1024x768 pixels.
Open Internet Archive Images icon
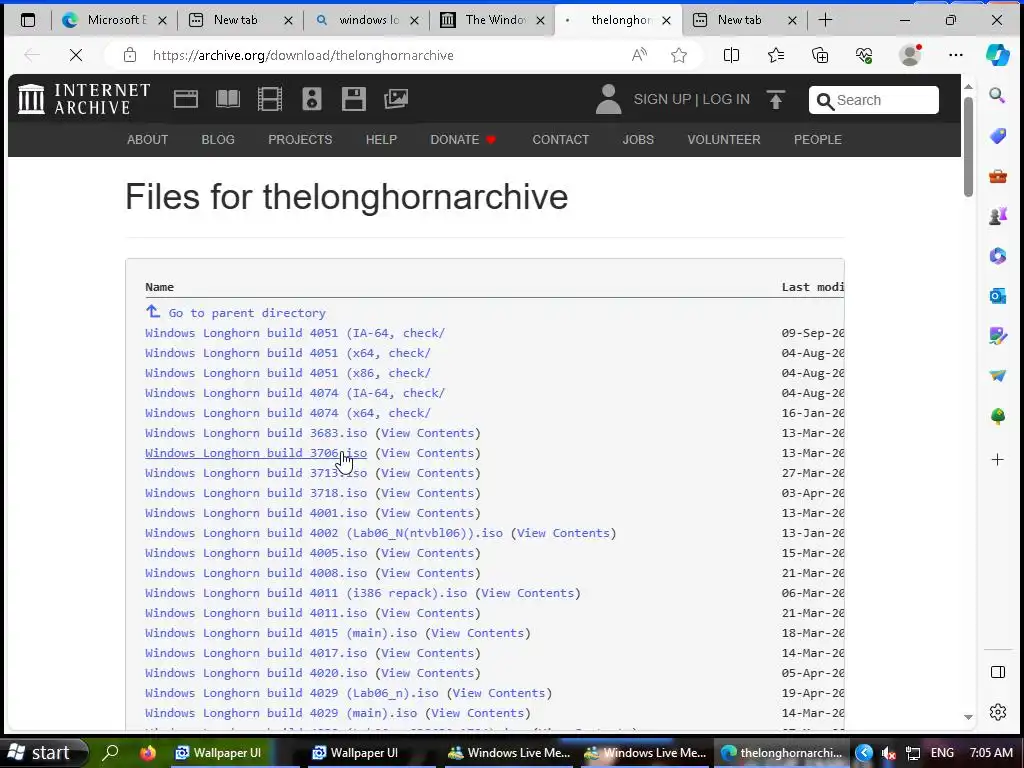point(396,99)
